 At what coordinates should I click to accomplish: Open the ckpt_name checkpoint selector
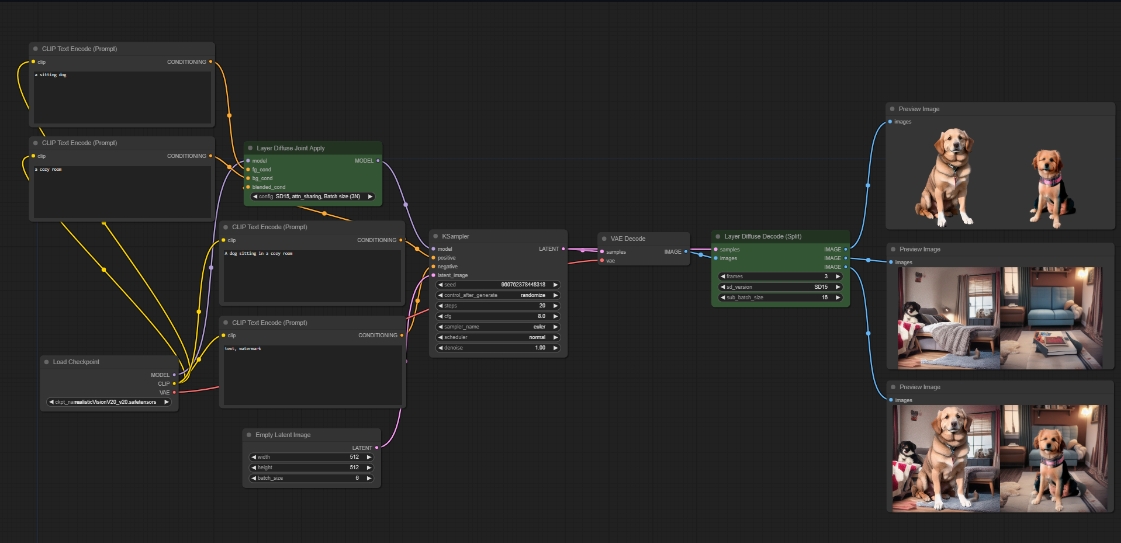tap(110, 402)
